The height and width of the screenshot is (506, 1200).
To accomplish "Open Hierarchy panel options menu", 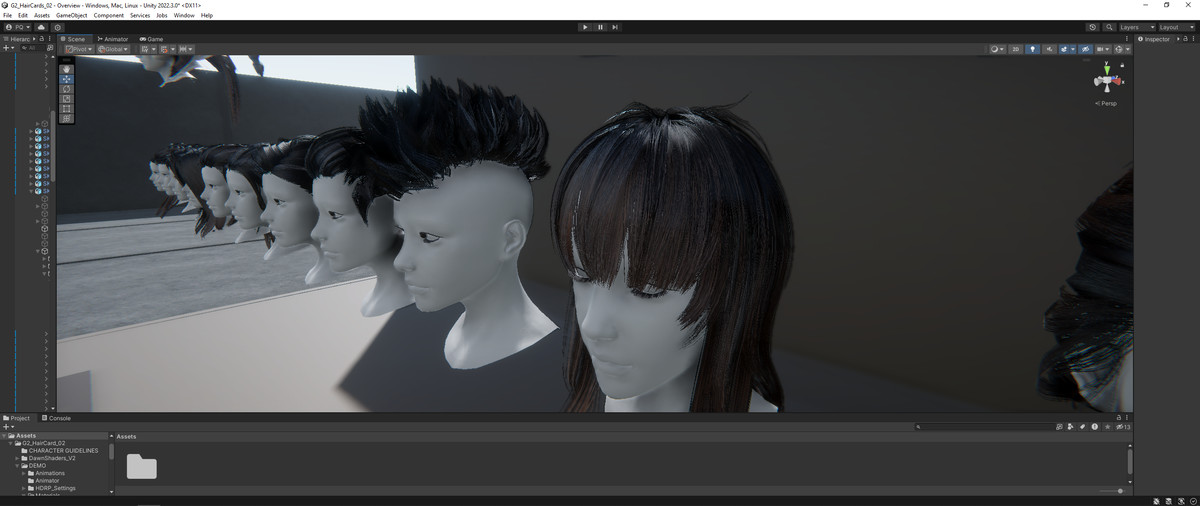I will [x=50, y=39].
